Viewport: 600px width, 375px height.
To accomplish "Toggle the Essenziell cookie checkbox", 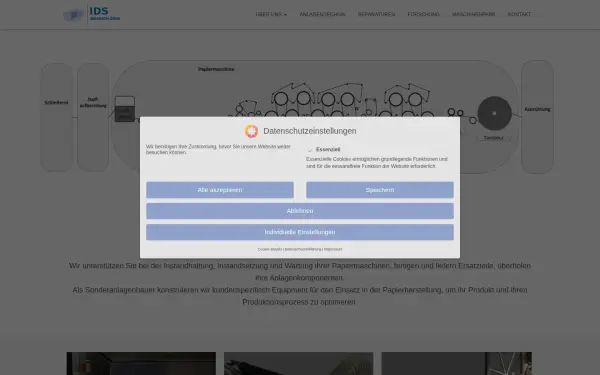I will tap(310, 150).
